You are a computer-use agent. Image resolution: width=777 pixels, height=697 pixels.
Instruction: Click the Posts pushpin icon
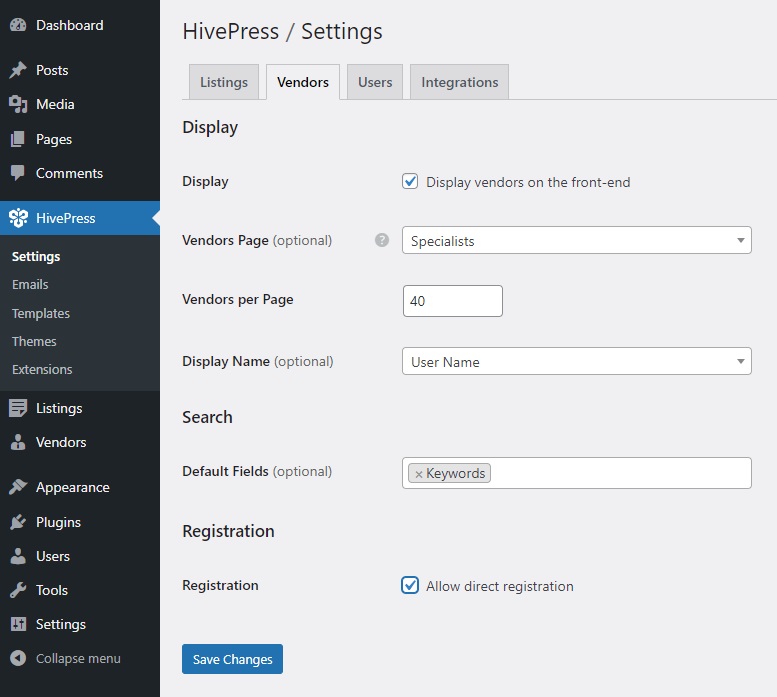18,70
